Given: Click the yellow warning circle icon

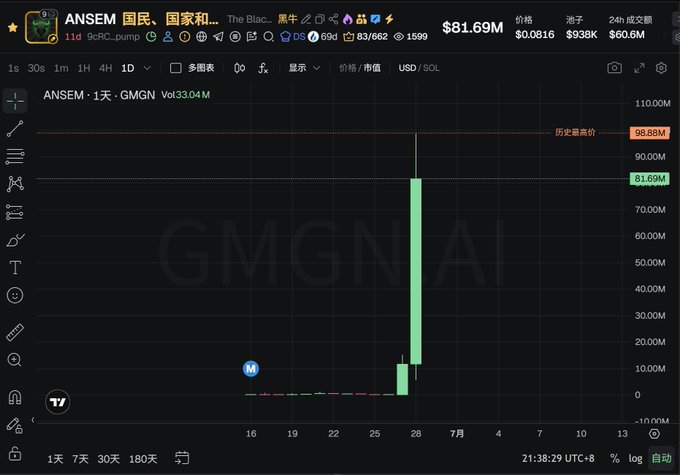Looking at the screenshot, I should click(x=185, y=37).
